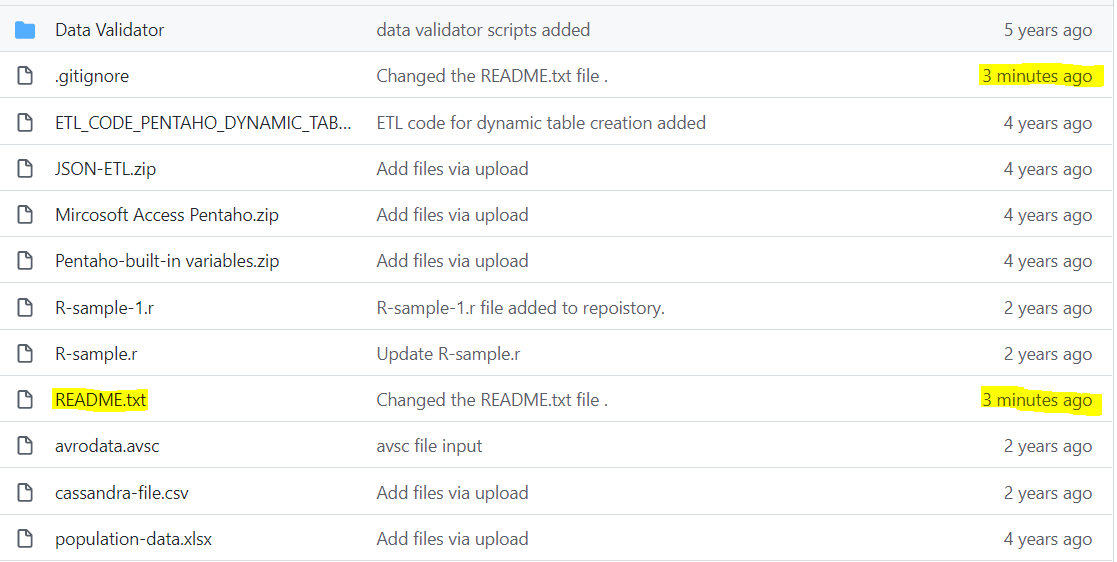The width and height of the screenshot is (1117, 562).
Task: Click the R-sample-1.r file icon
Action: [x=25, y=308]
